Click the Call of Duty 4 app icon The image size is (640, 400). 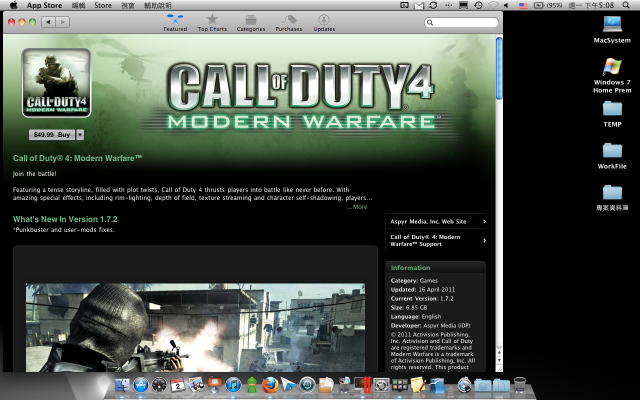(56, 83)
